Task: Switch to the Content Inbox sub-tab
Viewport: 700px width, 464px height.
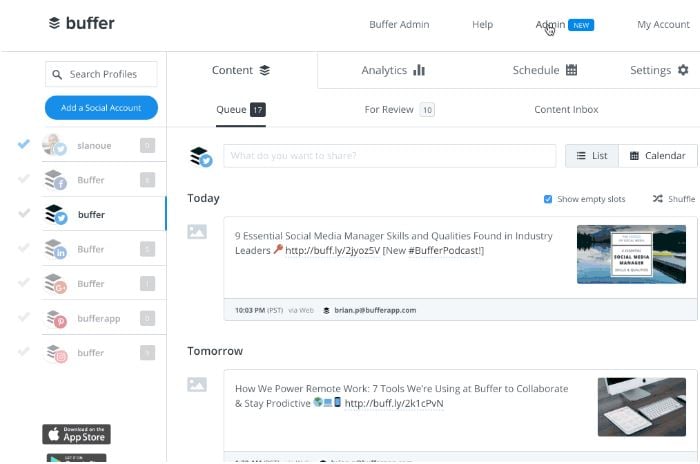Action: coord(566,110)
